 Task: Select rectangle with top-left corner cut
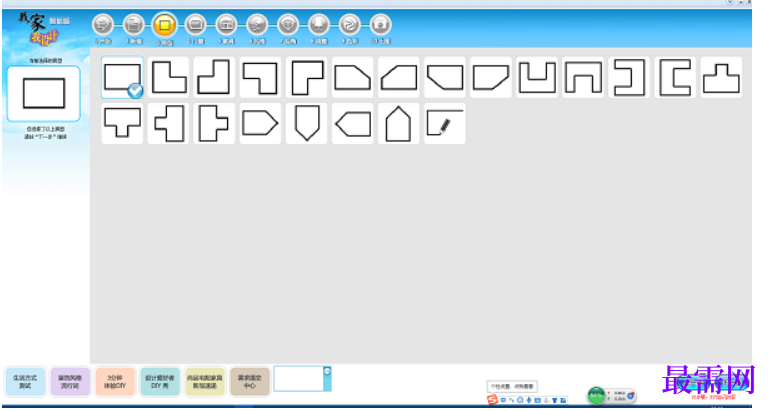(x=399, y=77)
